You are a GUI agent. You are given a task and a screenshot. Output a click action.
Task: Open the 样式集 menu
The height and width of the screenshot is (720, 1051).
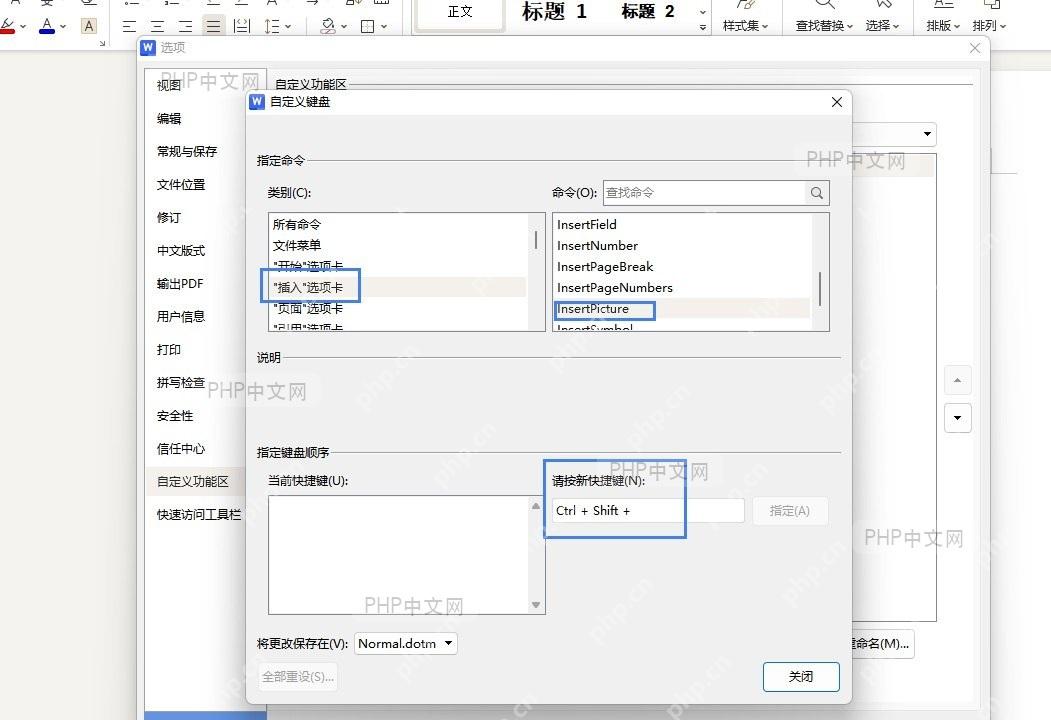click(745, 25)
